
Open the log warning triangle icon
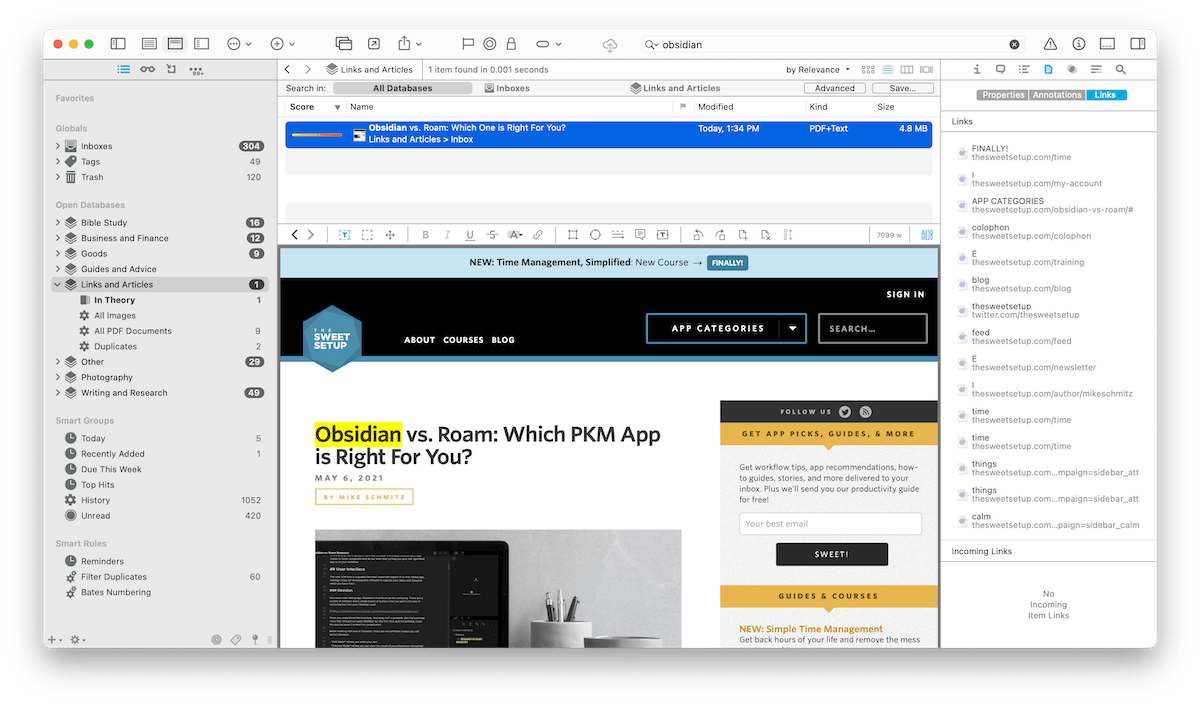tap(1050, 44)
